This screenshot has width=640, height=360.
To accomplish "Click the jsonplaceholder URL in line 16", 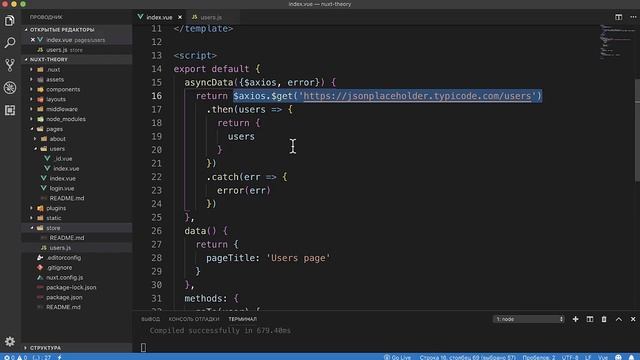I will (x=418, y=96).
